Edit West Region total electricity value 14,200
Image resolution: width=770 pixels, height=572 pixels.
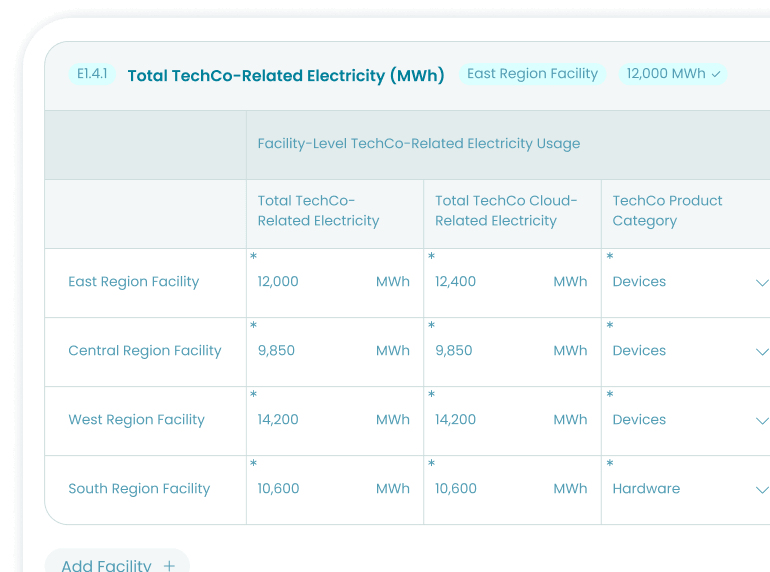click(278, 419)
